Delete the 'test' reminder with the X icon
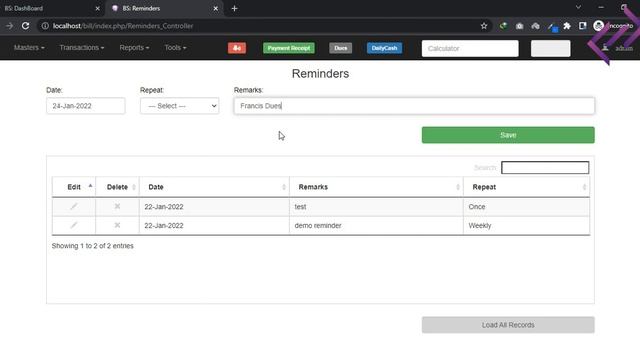This screenshot has width=640, height=360. pos(117,207)
